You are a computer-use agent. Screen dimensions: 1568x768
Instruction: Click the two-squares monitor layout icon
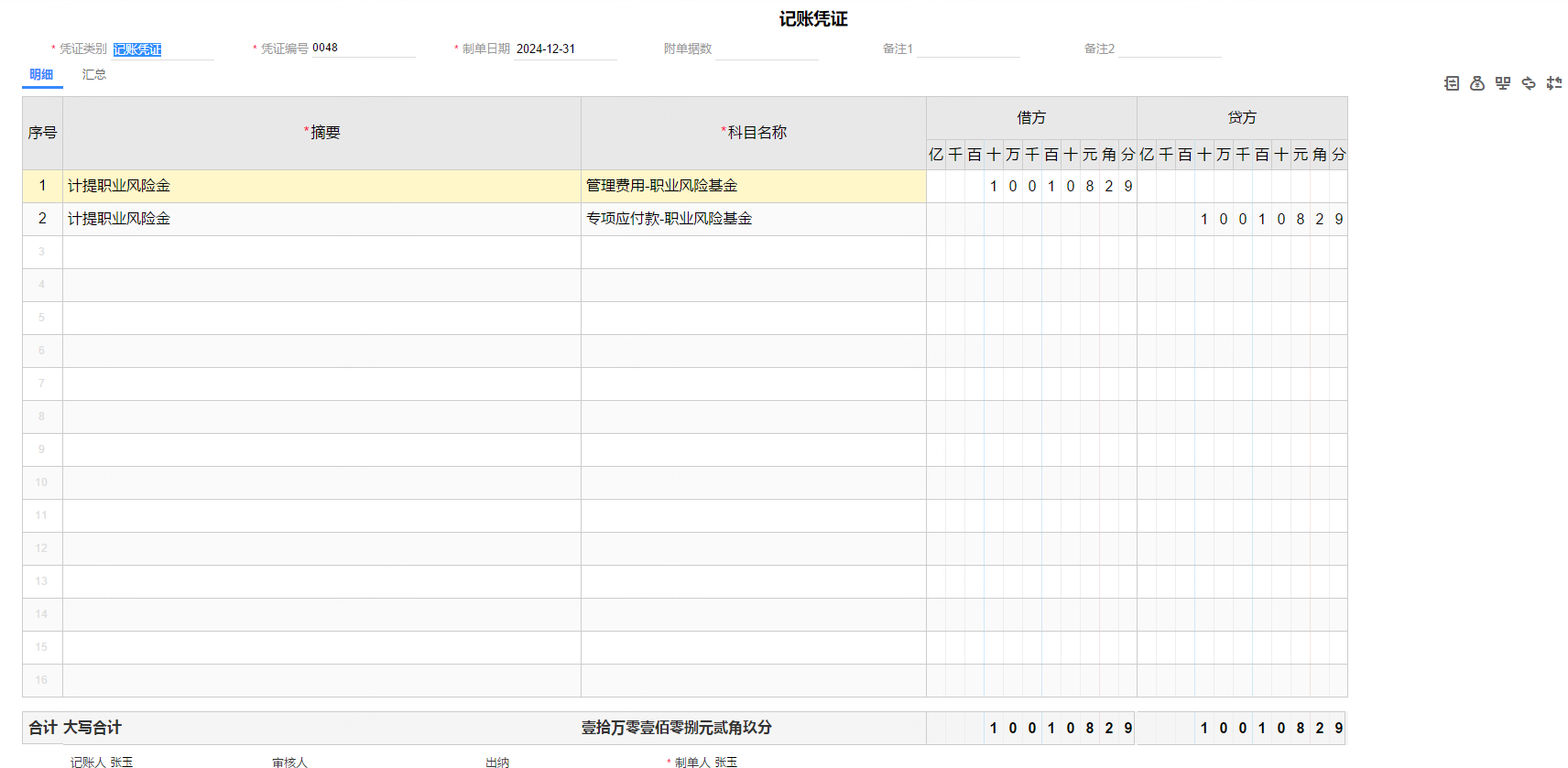(1503, 83)
